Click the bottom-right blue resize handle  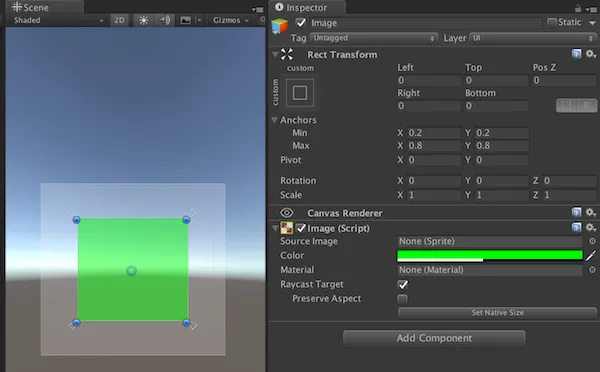click(x=186, y=323)
